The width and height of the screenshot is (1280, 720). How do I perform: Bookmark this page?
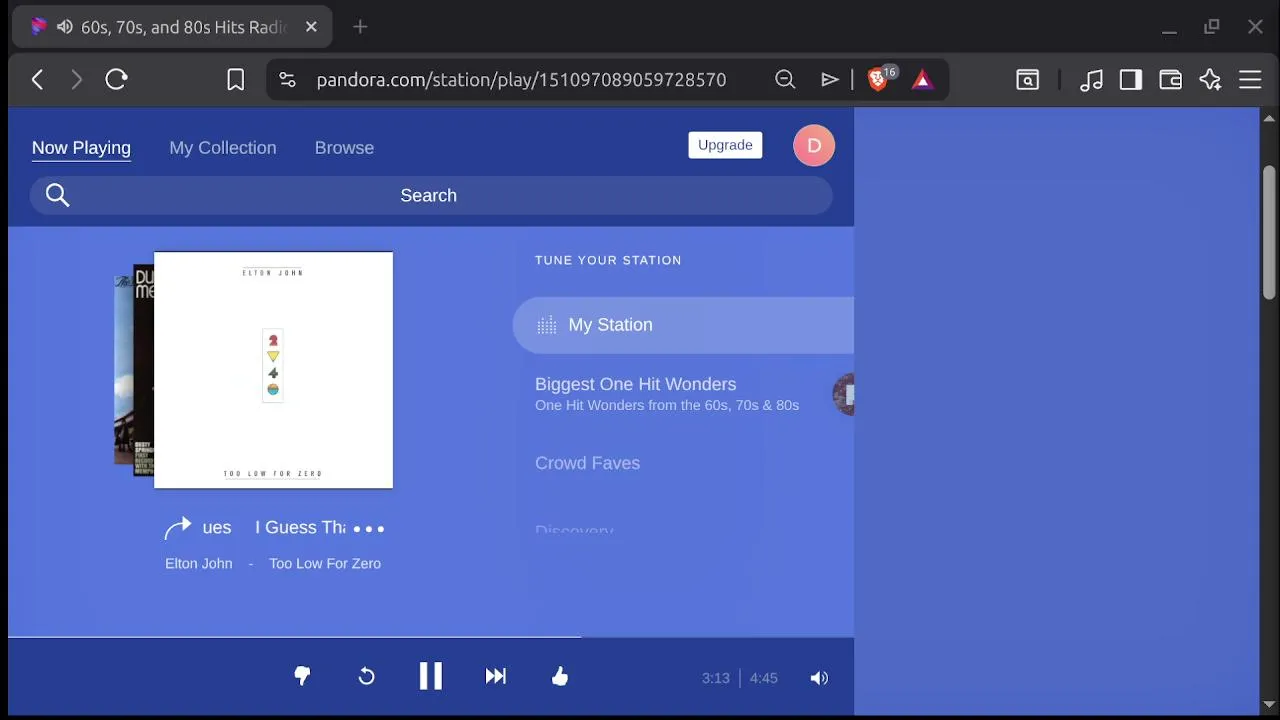pyautogui.click(x=235, y=80)
